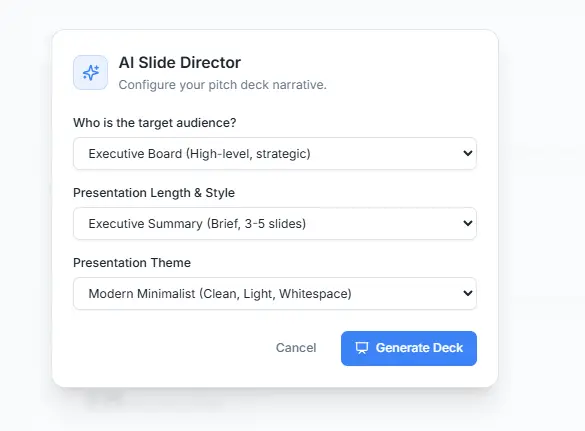This screenshot has height=431, width=585.
Task: Click the AI sparkle icon tile
Action: click(90, 72)
